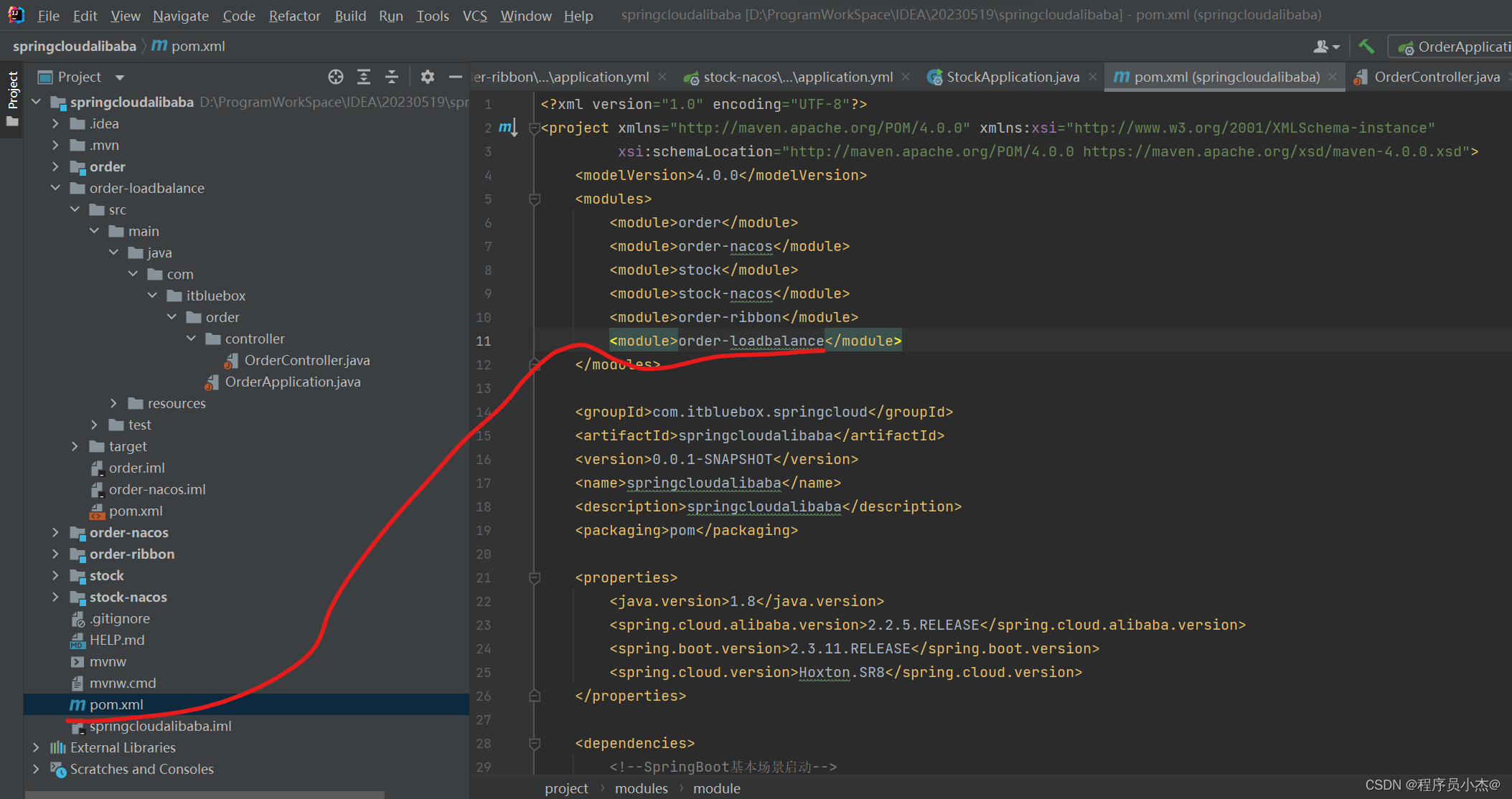
Task: Toggle the Project side tool window button
Action: 12,98
